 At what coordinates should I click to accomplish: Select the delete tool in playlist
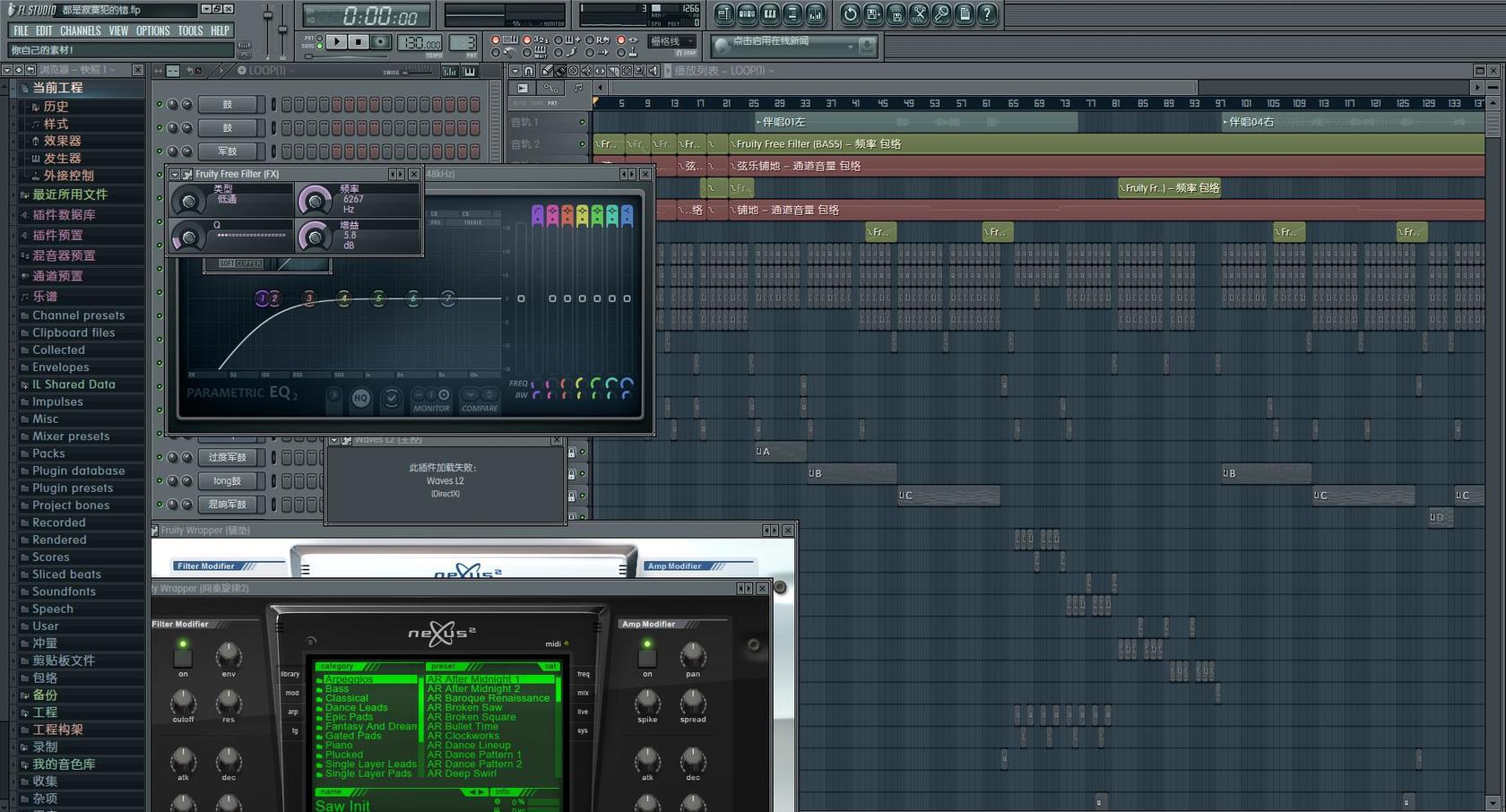[x=573, y=71]
